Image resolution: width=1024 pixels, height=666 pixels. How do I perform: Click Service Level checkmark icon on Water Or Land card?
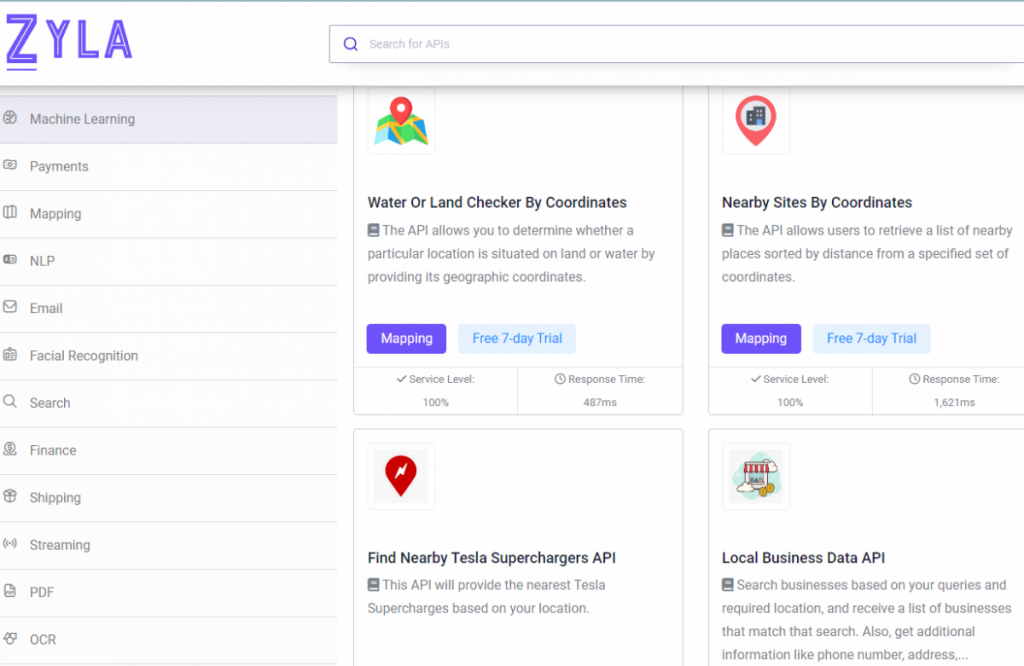click(x=401, y=379)
